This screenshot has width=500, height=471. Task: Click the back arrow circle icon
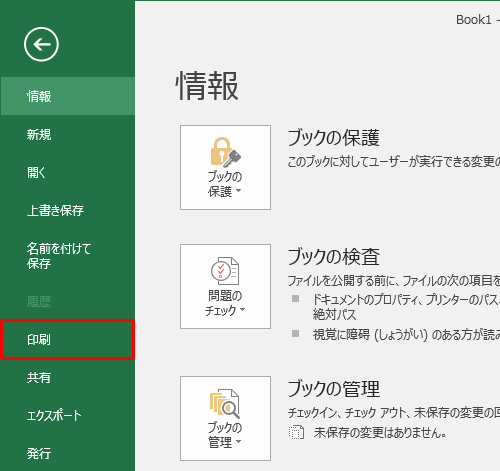tap(41, 44)
